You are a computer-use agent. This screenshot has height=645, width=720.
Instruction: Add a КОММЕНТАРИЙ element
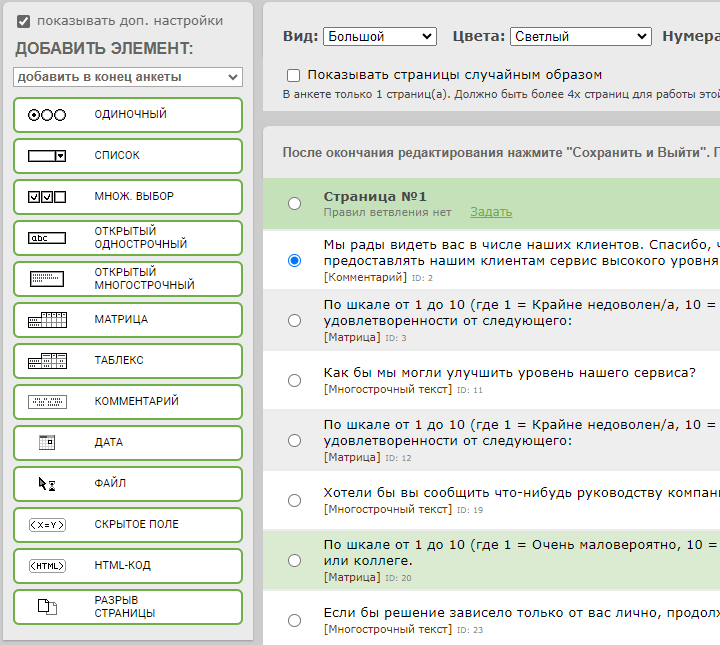128,402
